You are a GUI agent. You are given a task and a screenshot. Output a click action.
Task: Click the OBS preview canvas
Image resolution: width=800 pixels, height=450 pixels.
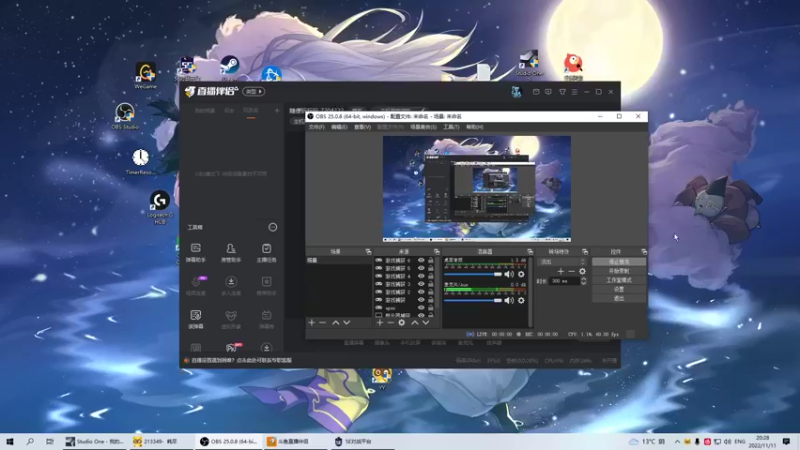(x=477, y=188)
